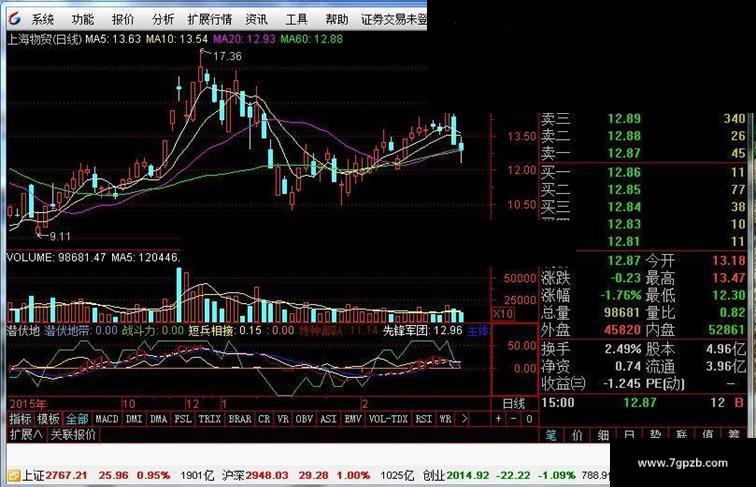Open the 分析 menu
The height and width of the screenshot is (487, 756).
click(x=162, y=19)
